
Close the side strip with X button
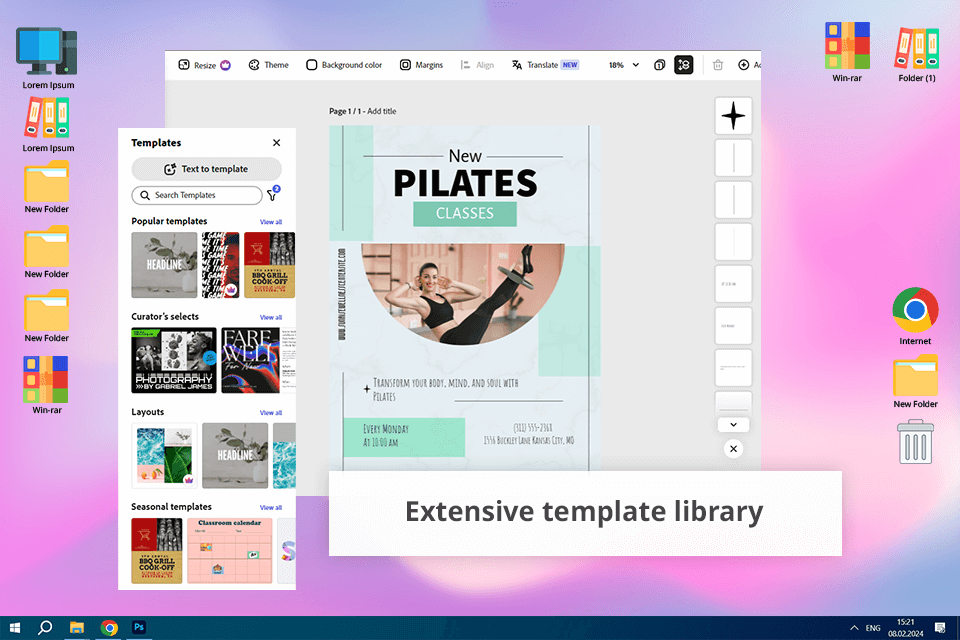coord(733,449)
